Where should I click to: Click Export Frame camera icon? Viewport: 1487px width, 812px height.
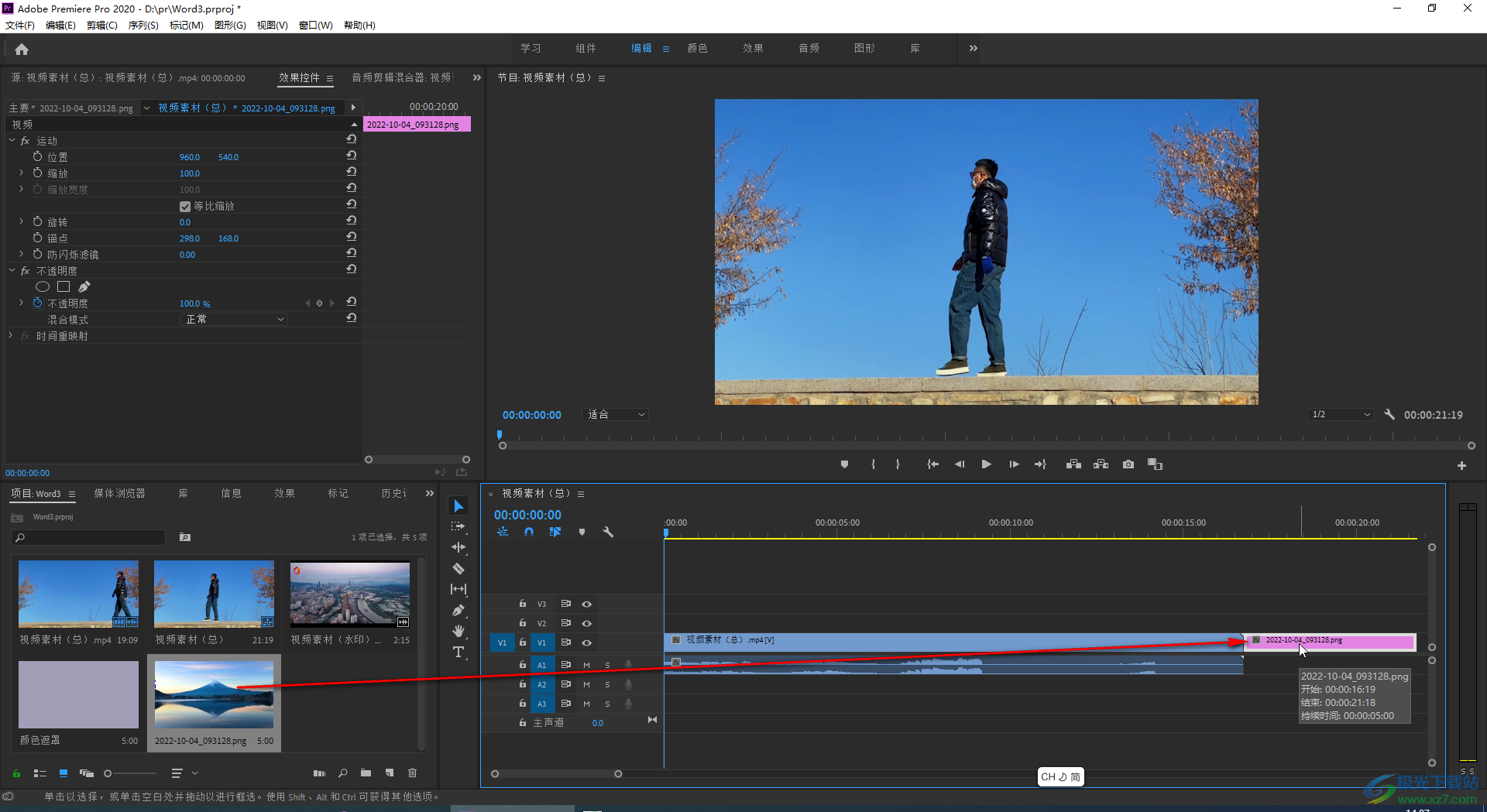(x=1128, y=464)
